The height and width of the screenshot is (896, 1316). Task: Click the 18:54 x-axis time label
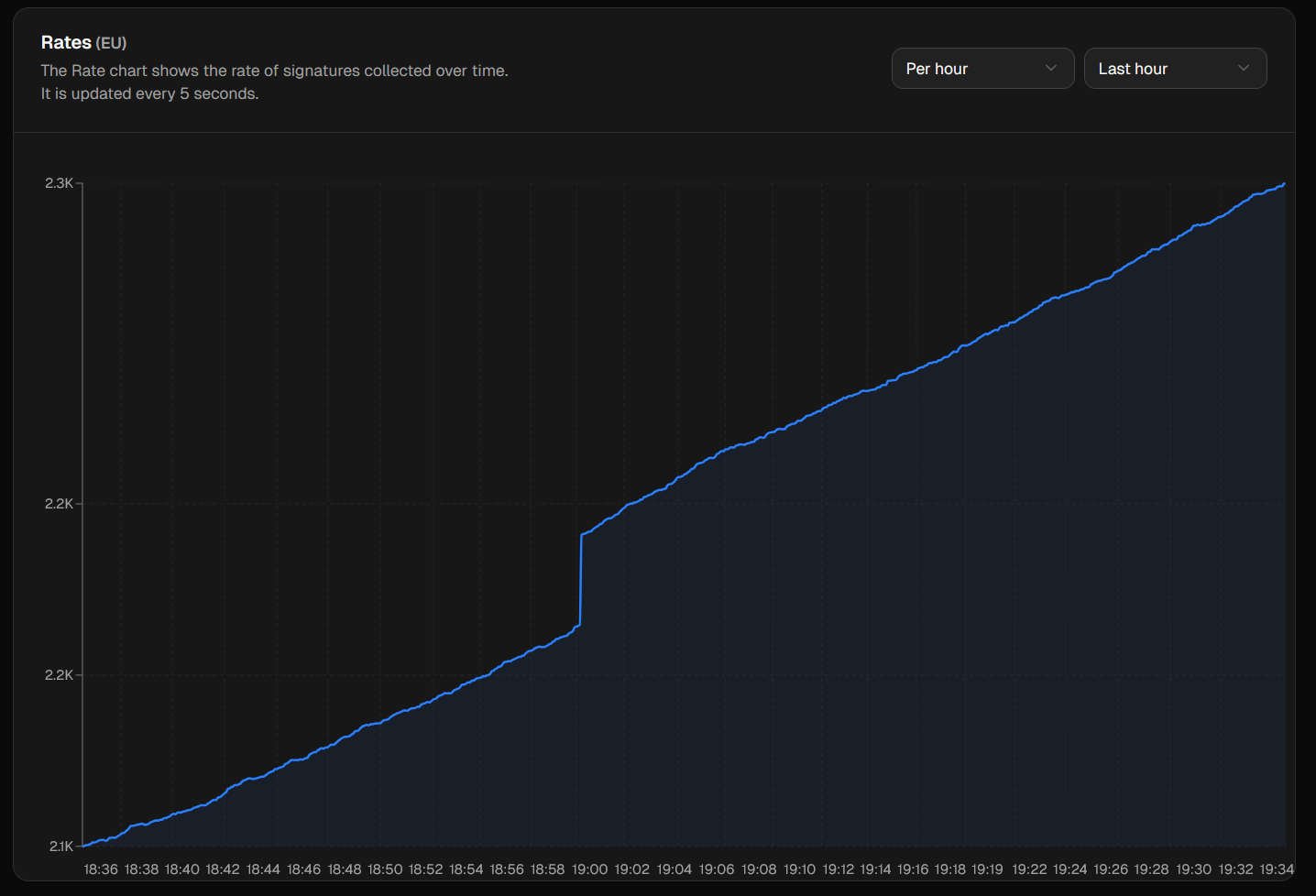click(466, 869)
